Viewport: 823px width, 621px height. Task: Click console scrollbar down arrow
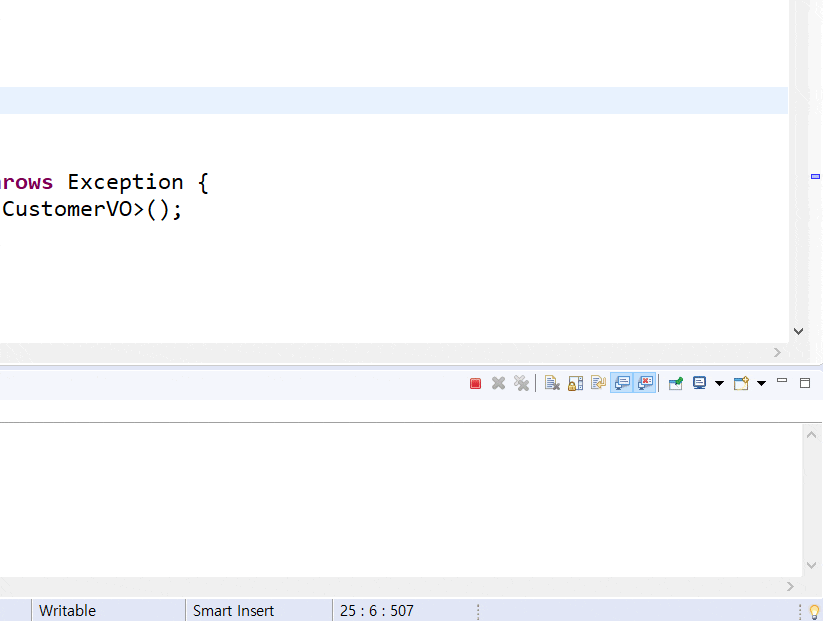point(811,565)
